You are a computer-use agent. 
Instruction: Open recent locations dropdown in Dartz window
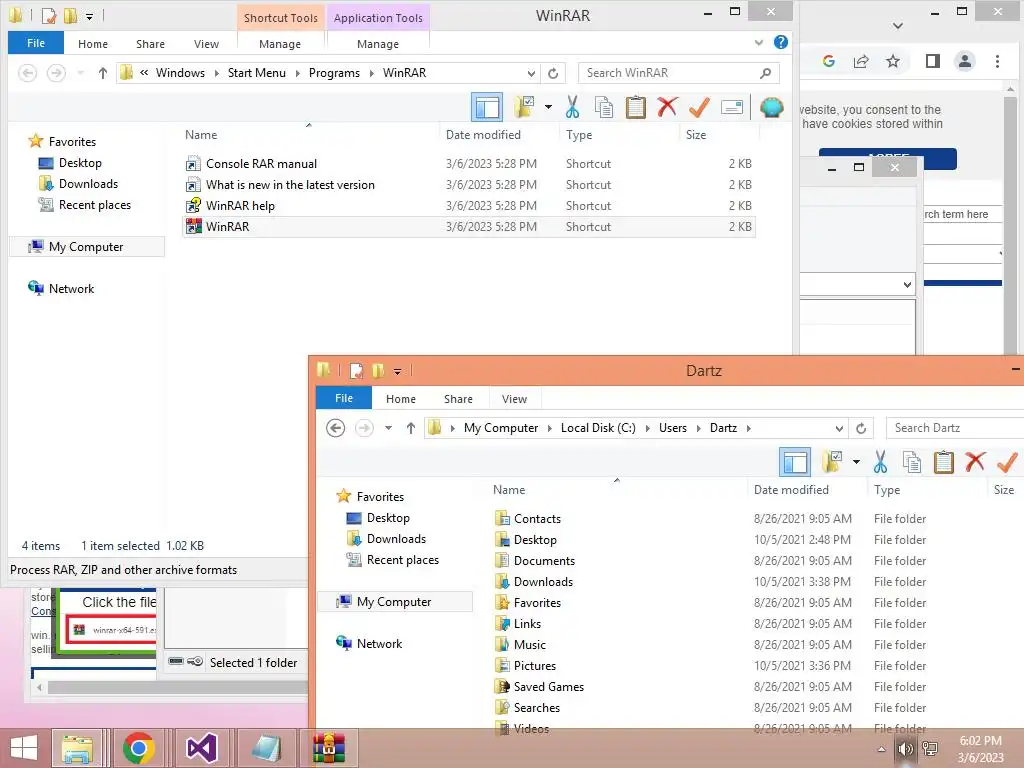388,428
